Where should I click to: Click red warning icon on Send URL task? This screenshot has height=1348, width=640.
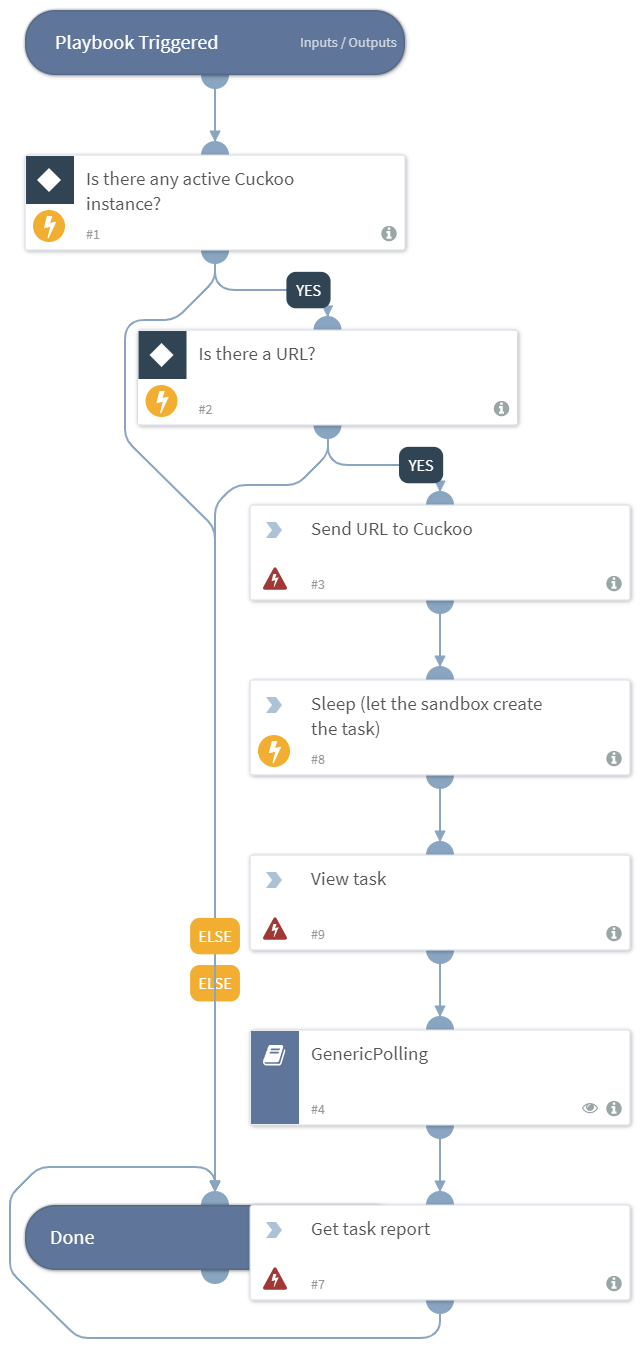coord(274,579)
